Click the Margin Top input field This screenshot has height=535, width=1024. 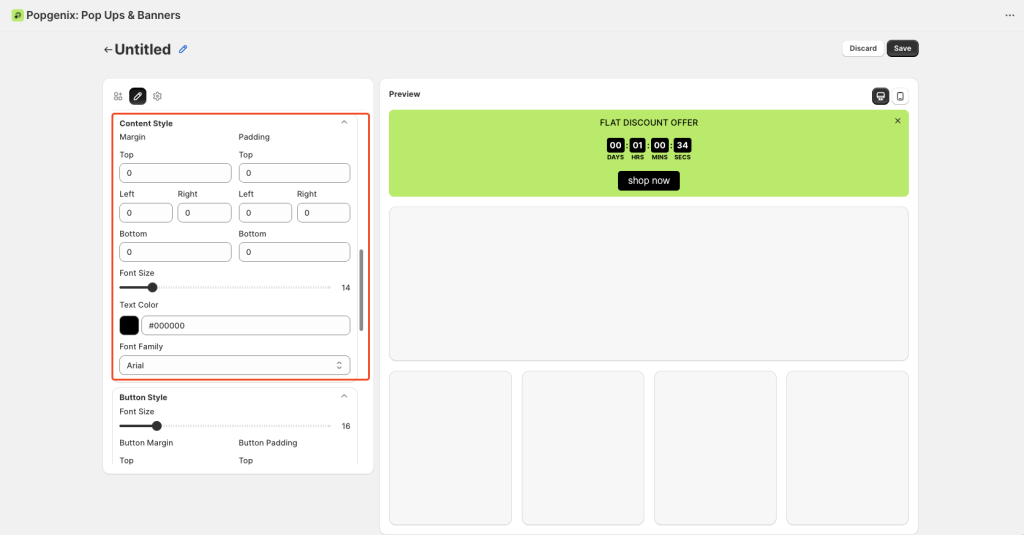[x=175, y=173]
